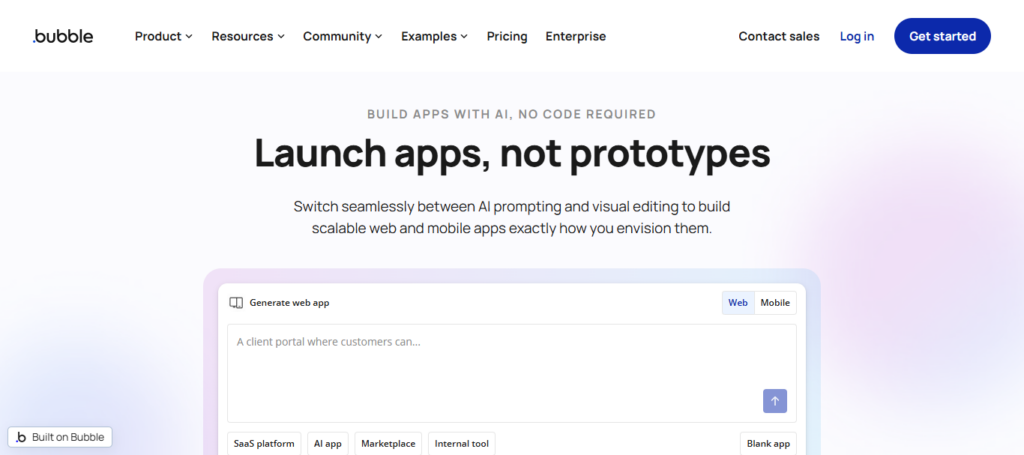Click the Contact sales link
Screen dimensions: 1024x455
tap(778, 37)
